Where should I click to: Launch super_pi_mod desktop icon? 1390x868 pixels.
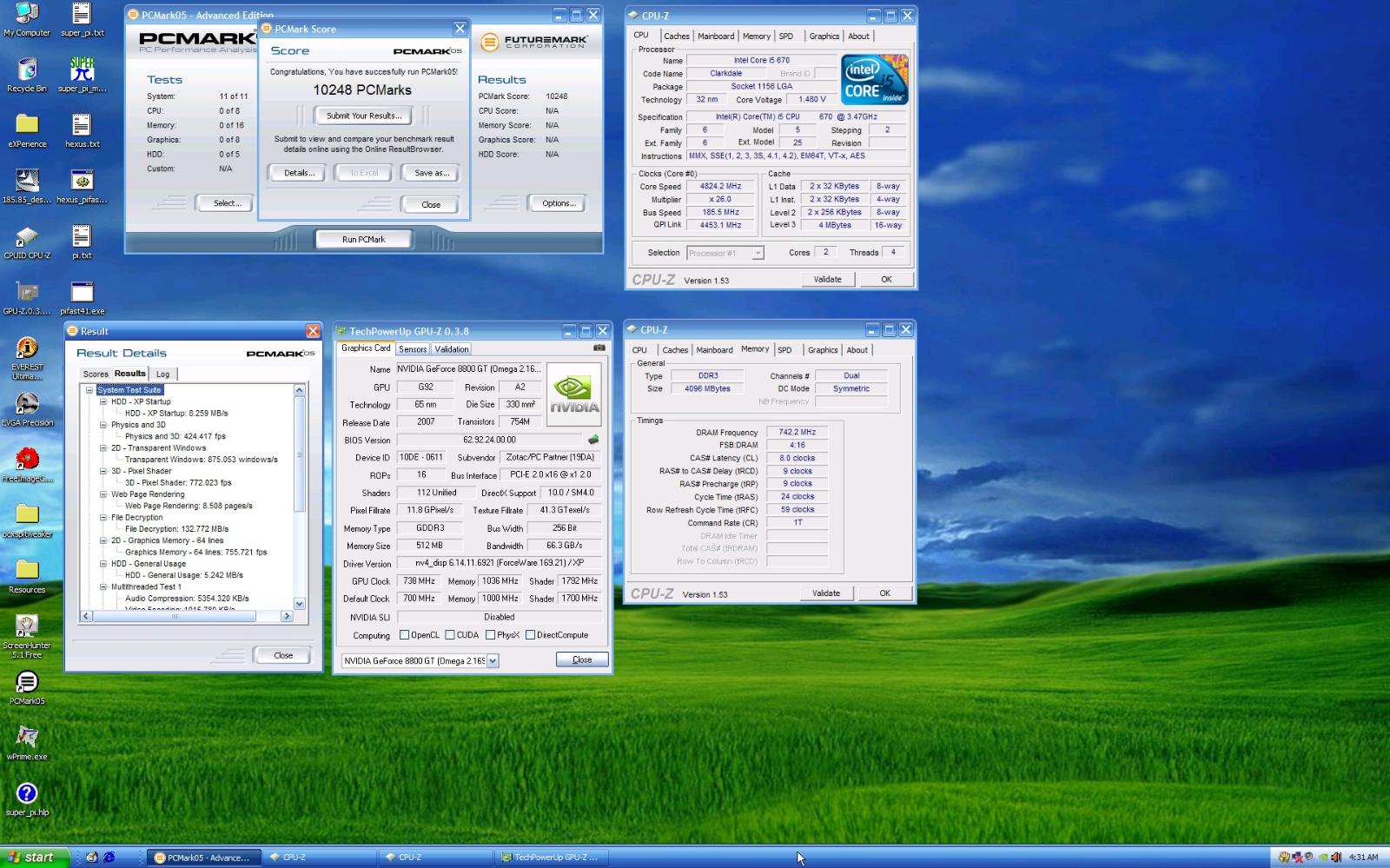pos(82,75)
